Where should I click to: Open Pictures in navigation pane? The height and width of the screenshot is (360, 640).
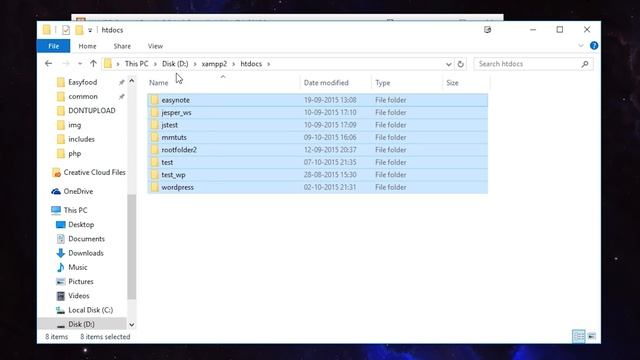(81, 282)
